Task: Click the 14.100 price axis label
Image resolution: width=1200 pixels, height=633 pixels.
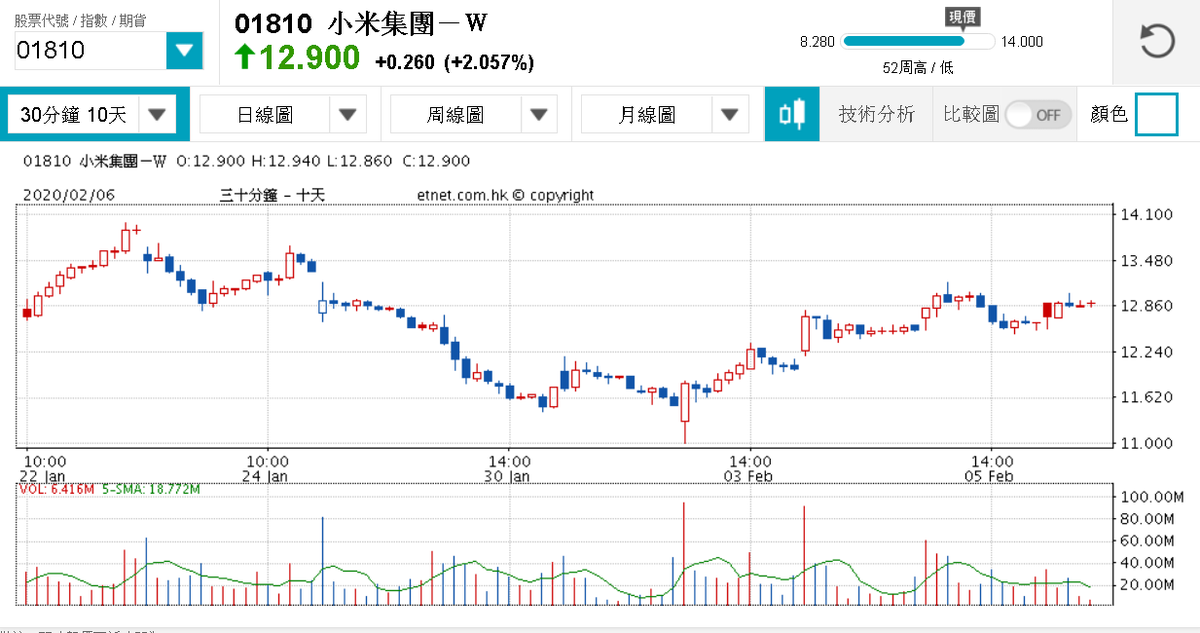Action: pos(1148,214)
